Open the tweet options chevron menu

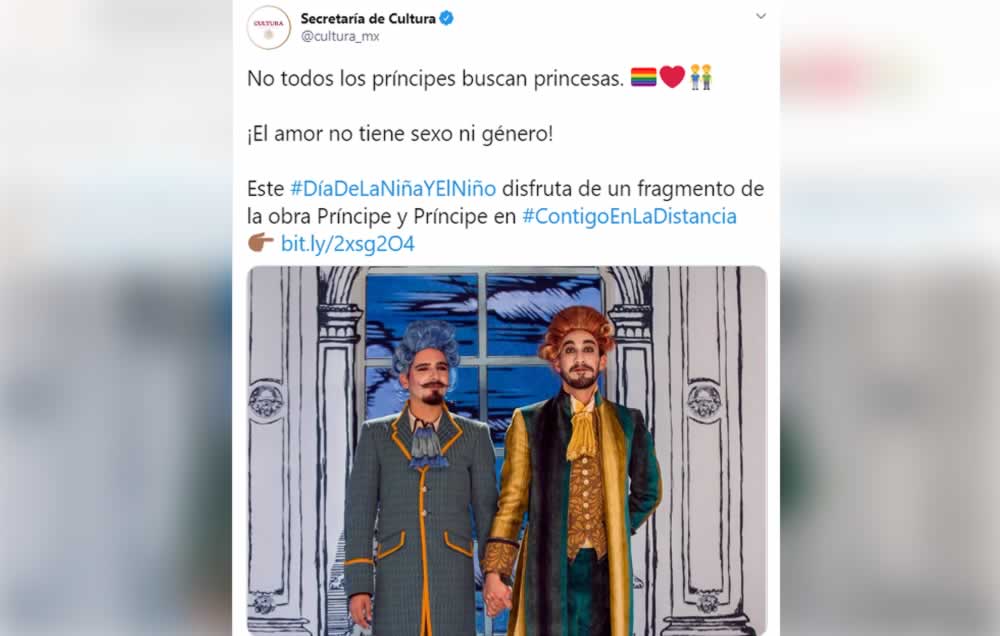click(x=760, y=16)
